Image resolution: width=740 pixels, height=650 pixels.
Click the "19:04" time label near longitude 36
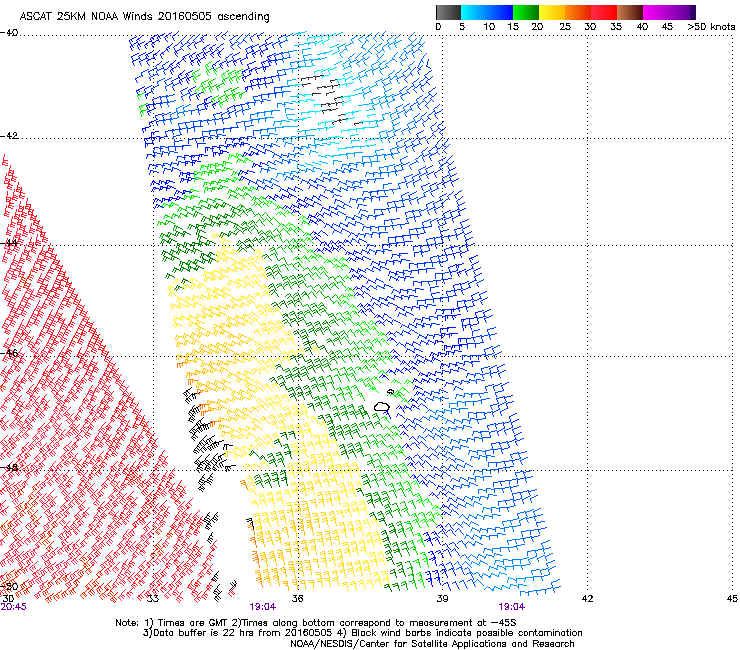(x=263, y=607)
